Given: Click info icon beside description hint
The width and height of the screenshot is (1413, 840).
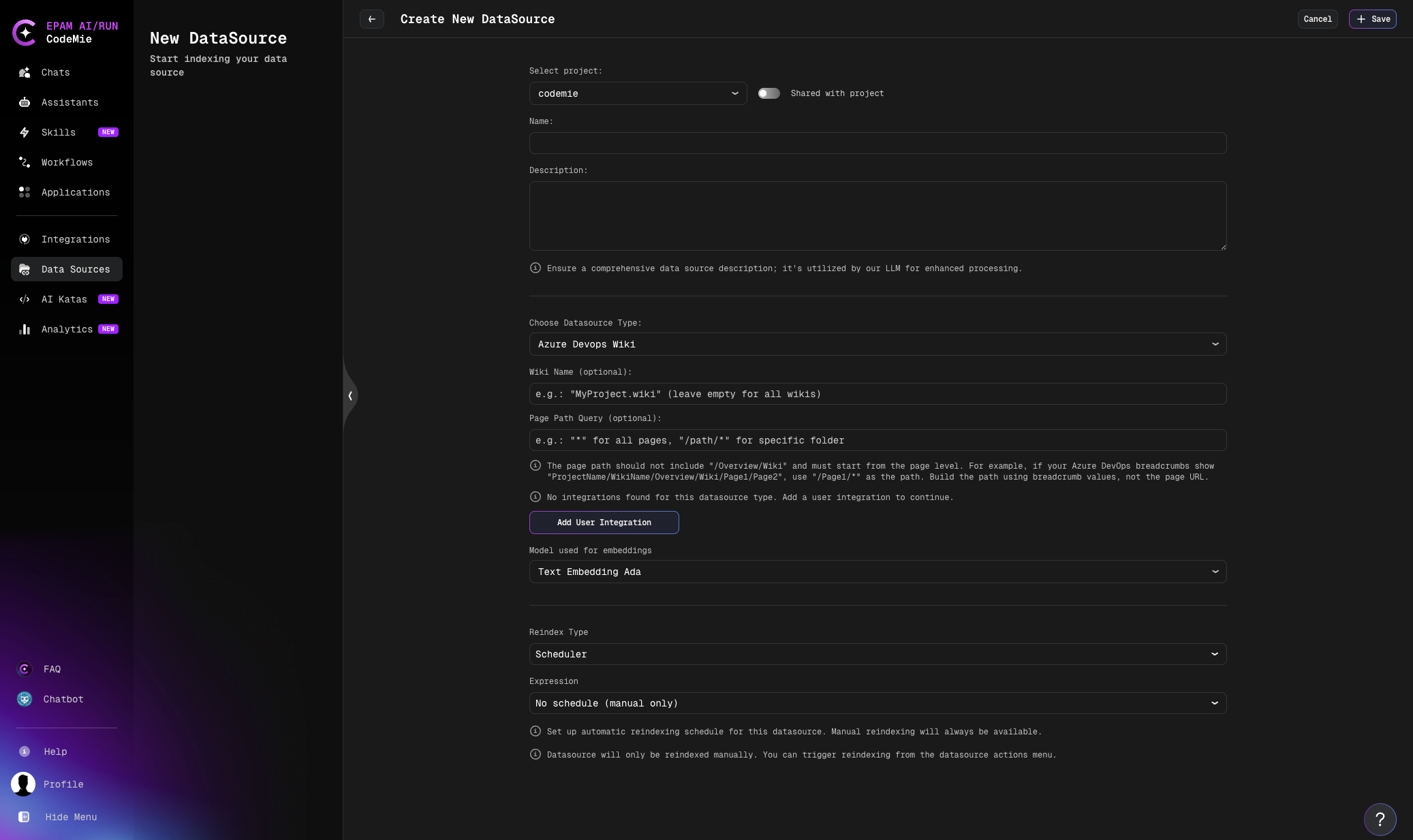Looking at the screenshot, I should coord(535,268).
